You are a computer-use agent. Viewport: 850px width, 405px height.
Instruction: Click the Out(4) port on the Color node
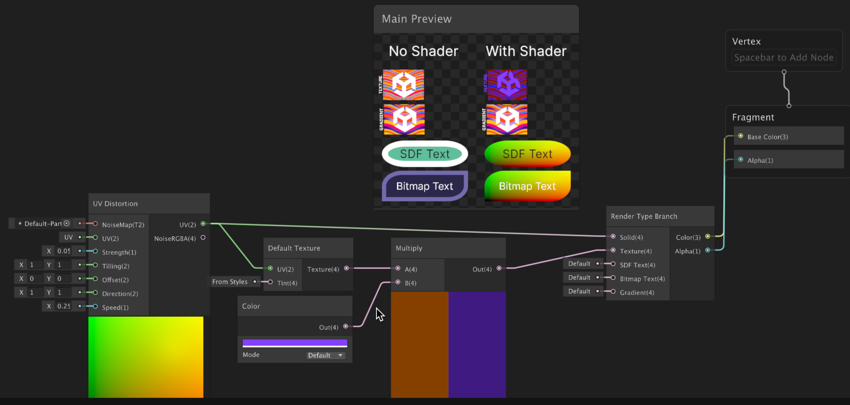pyautogui.click(x=346, y=327)
